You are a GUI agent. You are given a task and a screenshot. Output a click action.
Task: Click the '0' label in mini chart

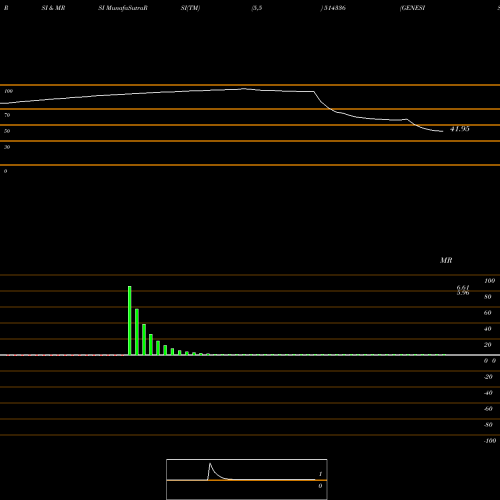pyautogui.click(x=320, y=486)
